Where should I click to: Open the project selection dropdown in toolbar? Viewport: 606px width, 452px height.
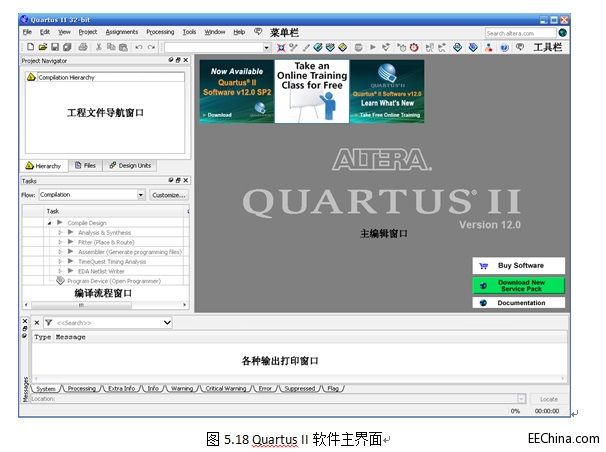pyautogui.click(x=266, y=48)
